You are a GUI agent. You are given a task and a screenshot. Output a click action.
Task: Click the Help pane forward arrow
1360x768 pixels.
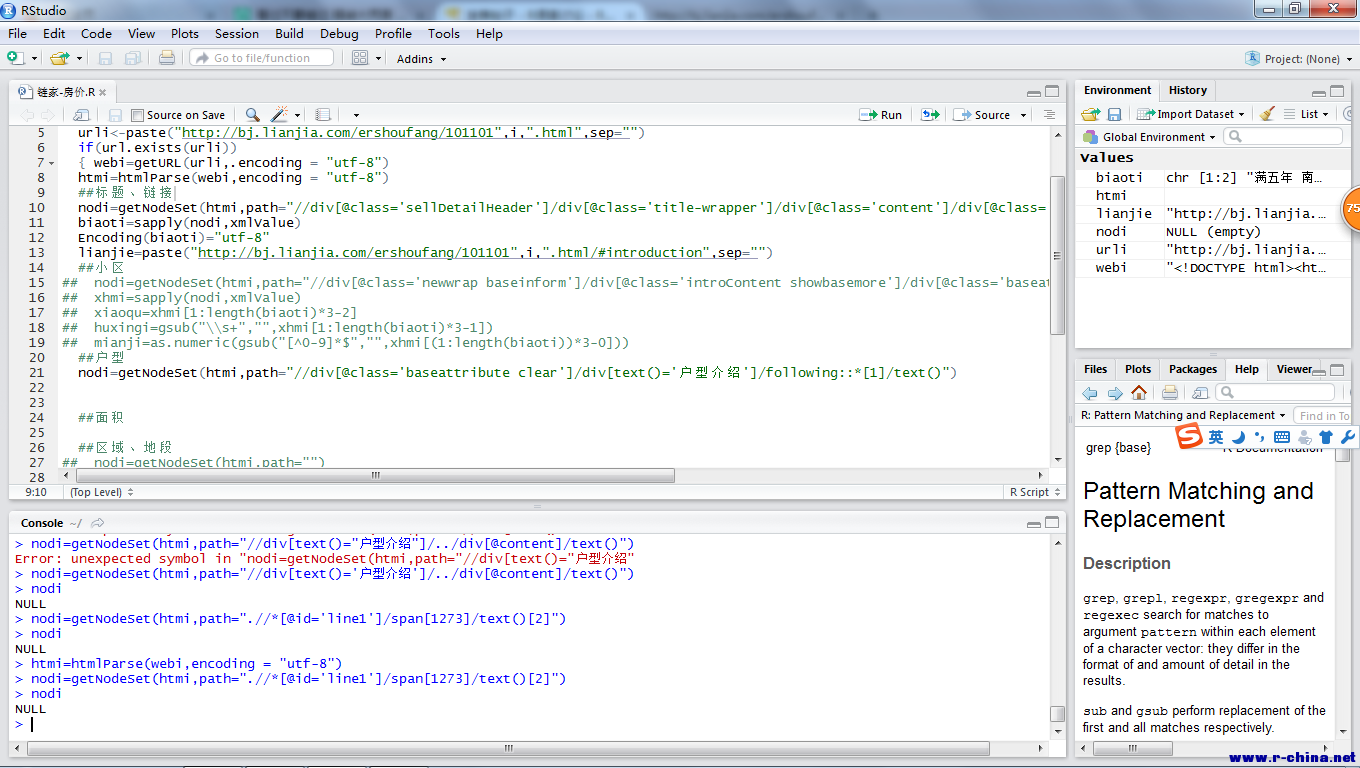point(1114,393)
